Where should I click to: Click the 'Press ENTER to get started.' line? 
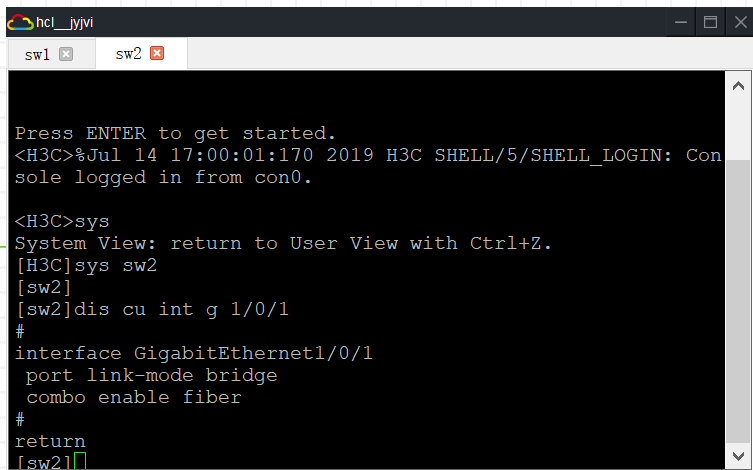tap(176, 133)
